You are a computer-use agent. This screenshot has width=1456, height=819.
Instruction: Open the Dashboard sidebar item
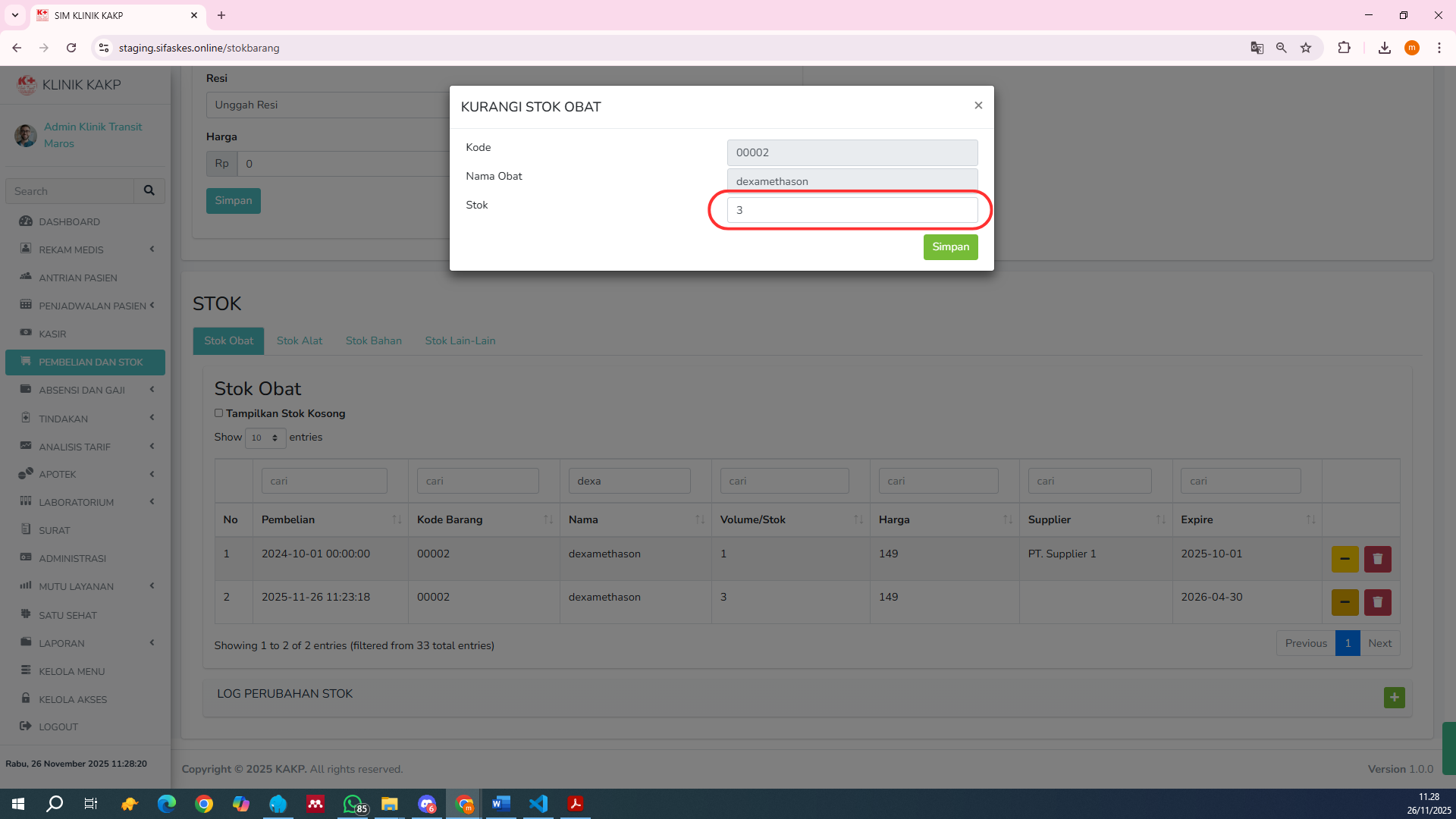click(x=69, y=221)
